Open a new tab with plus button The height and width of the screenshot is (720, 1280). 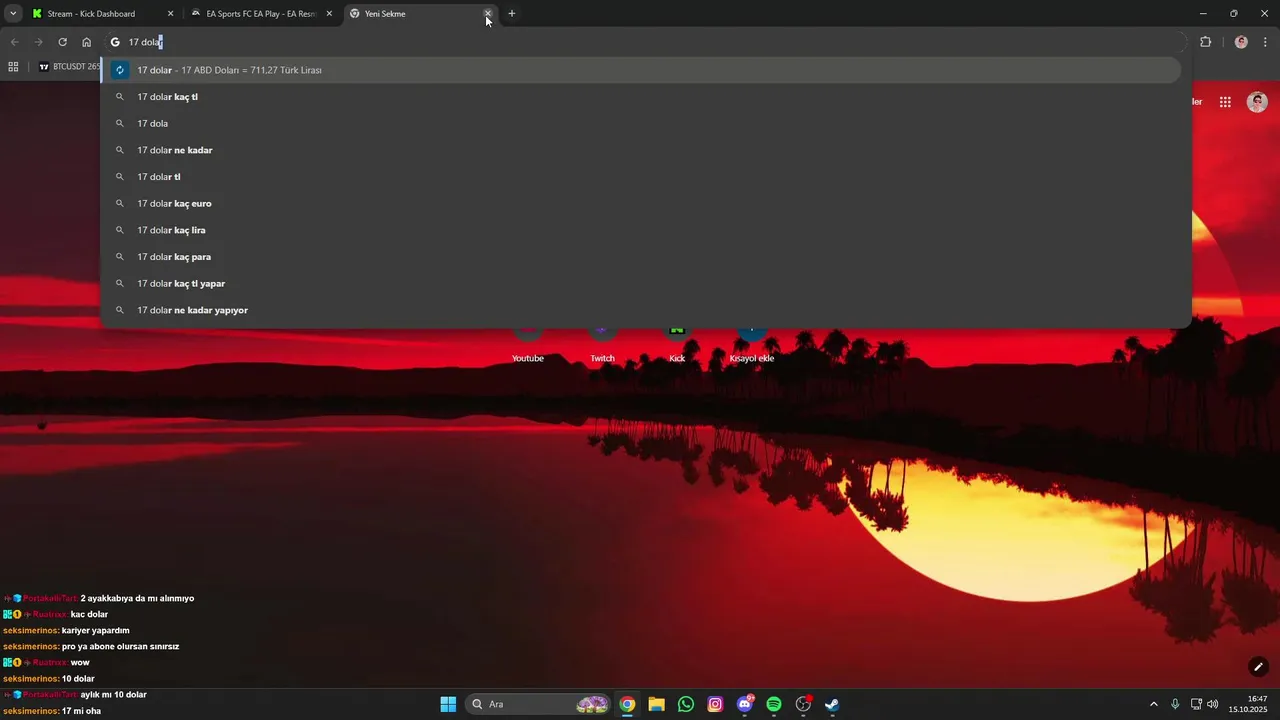(x=512, y=14)
